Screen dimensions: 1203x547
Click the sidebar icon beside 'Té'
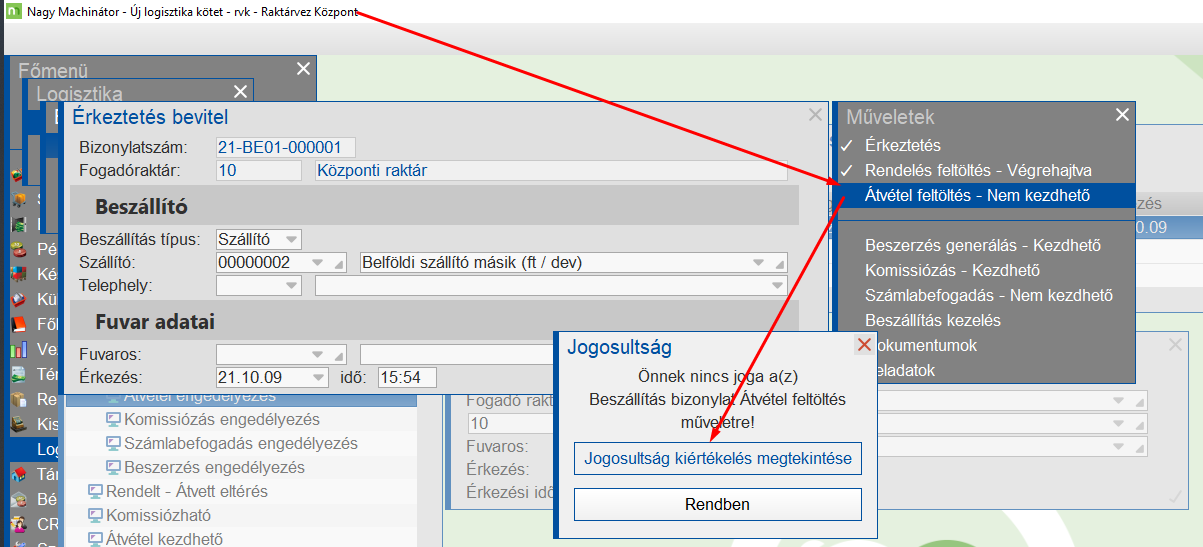click(x=18, y=375)
